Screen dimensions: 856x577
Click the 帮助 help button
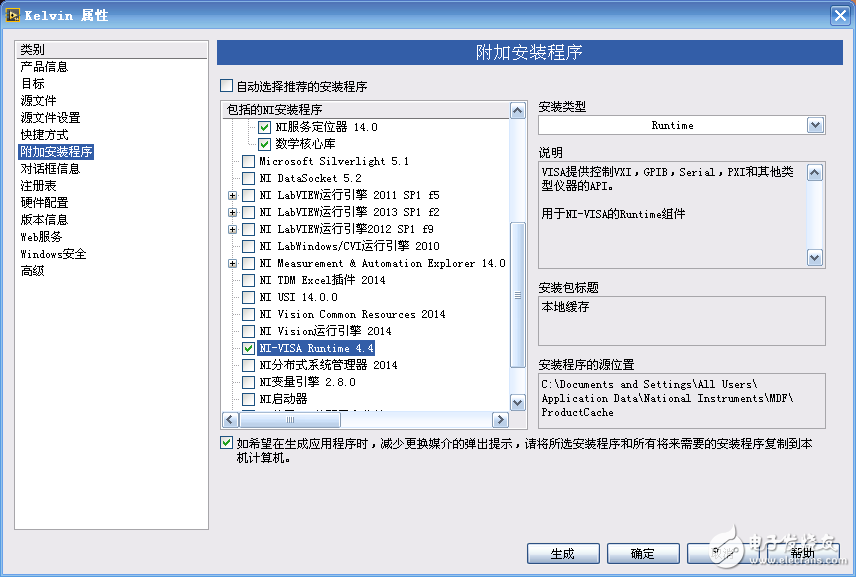(x=802, y=554)
